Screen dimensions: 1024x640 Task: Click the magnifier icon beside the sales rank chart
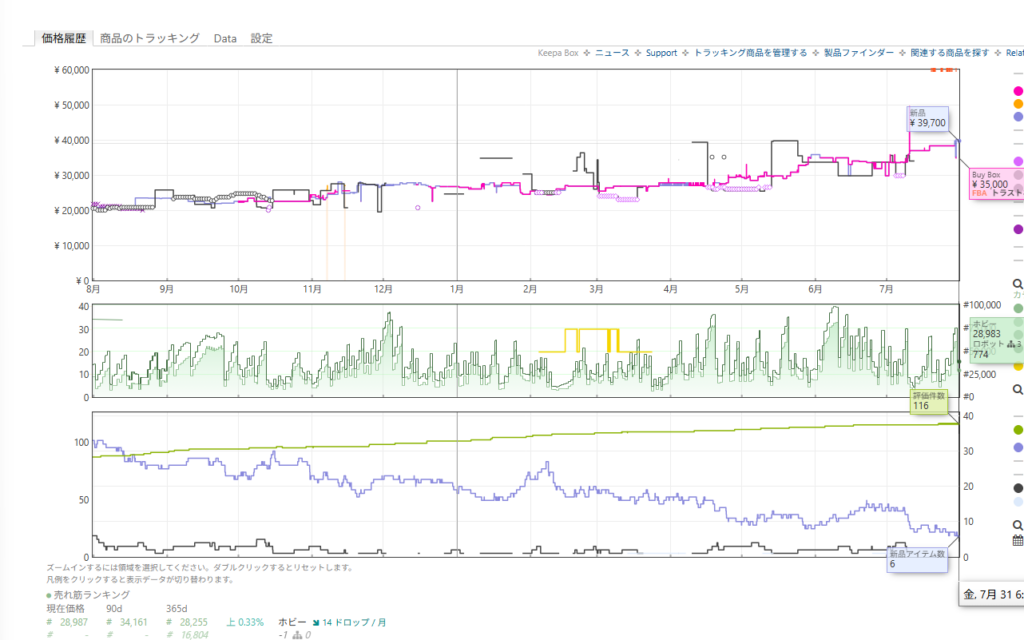pos(1017,390)
